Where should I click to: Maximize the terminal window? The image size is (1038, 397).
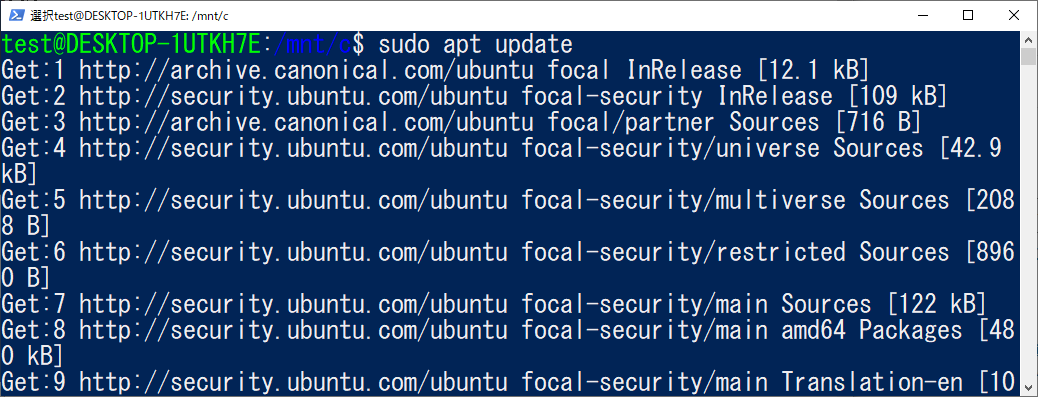967,15
